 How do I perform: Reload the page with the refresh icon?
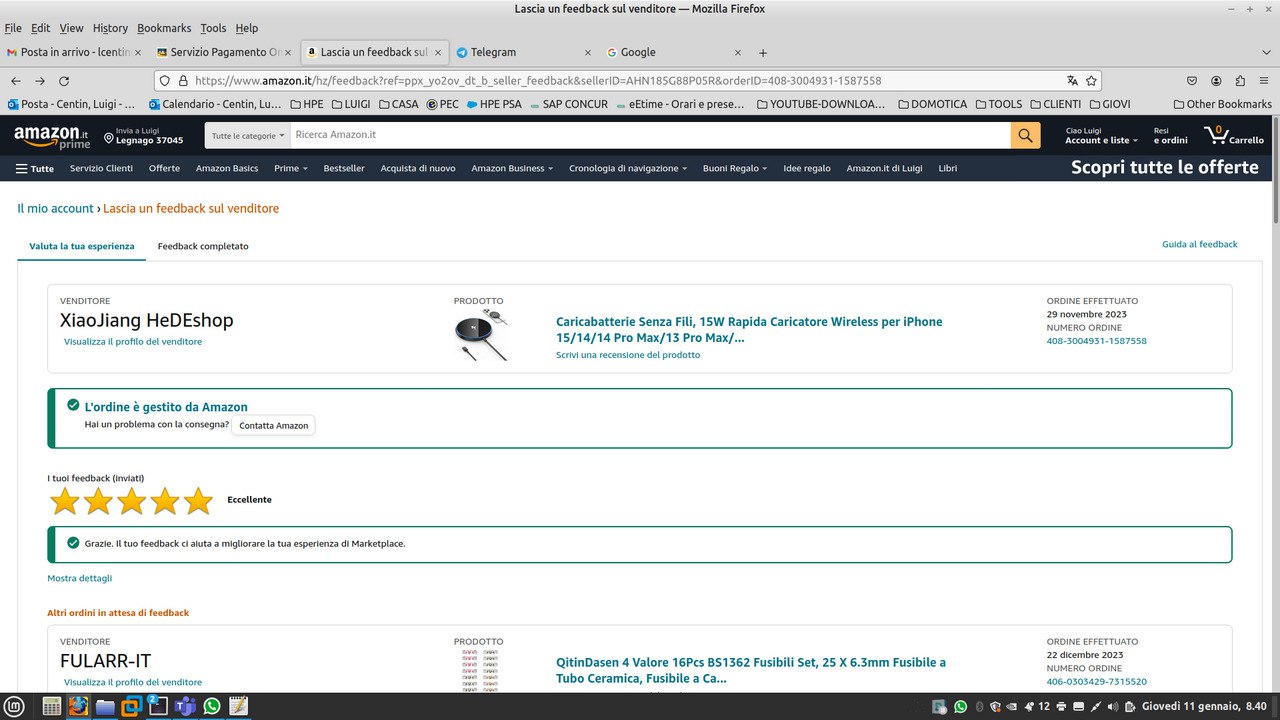(x=64, y=81)
